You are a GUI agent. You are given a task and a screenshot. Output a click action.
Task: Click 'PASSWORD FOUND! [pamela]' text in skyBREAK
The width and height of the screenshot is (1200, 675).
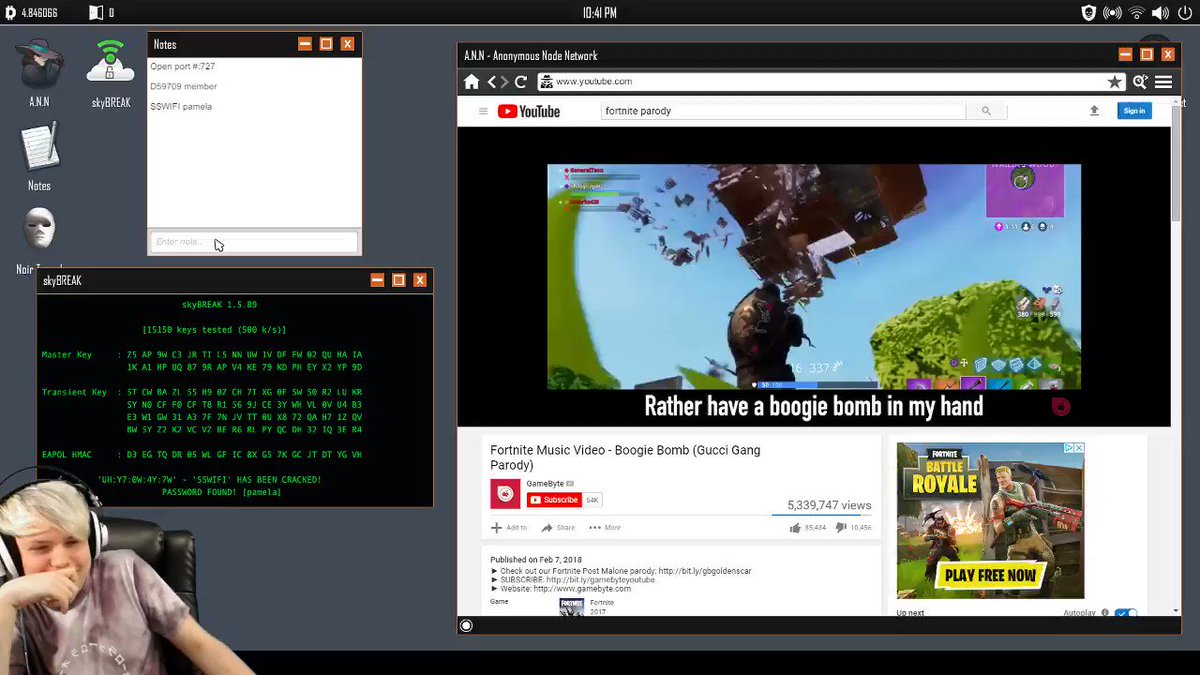[x=222, y=492]
